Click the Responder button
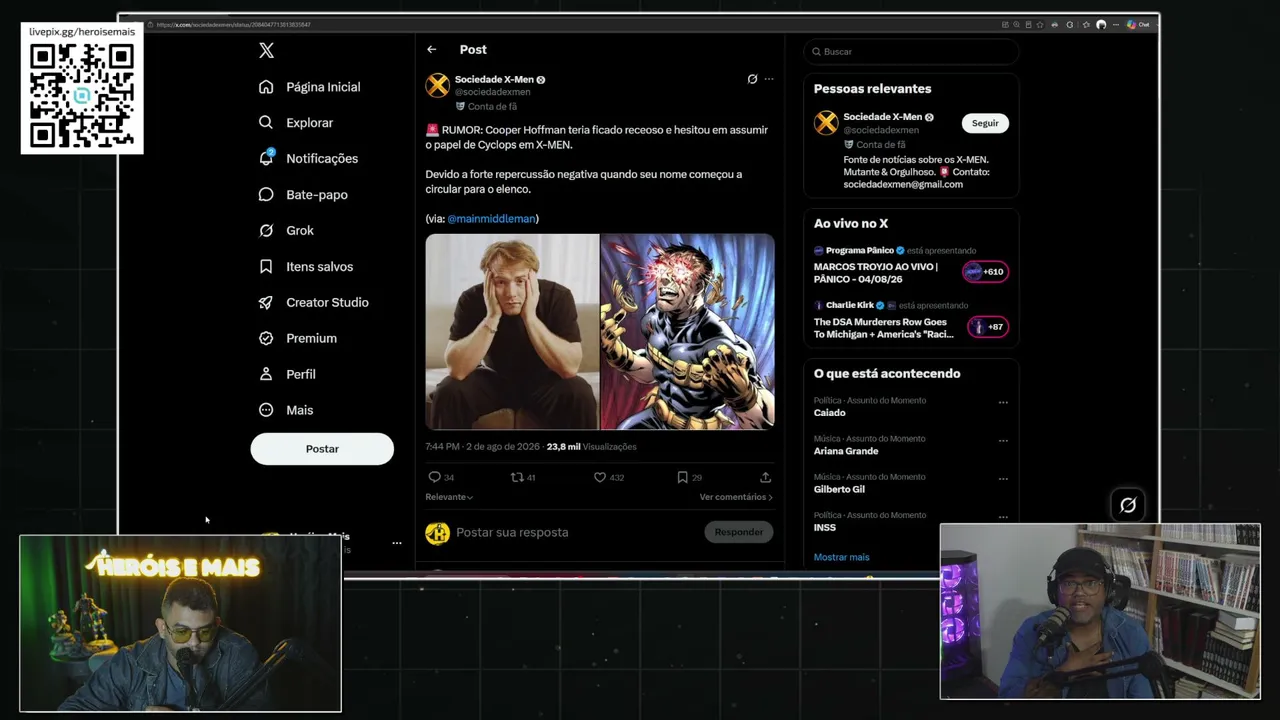This screenshot has height=720, width=1280. point(739,532)
